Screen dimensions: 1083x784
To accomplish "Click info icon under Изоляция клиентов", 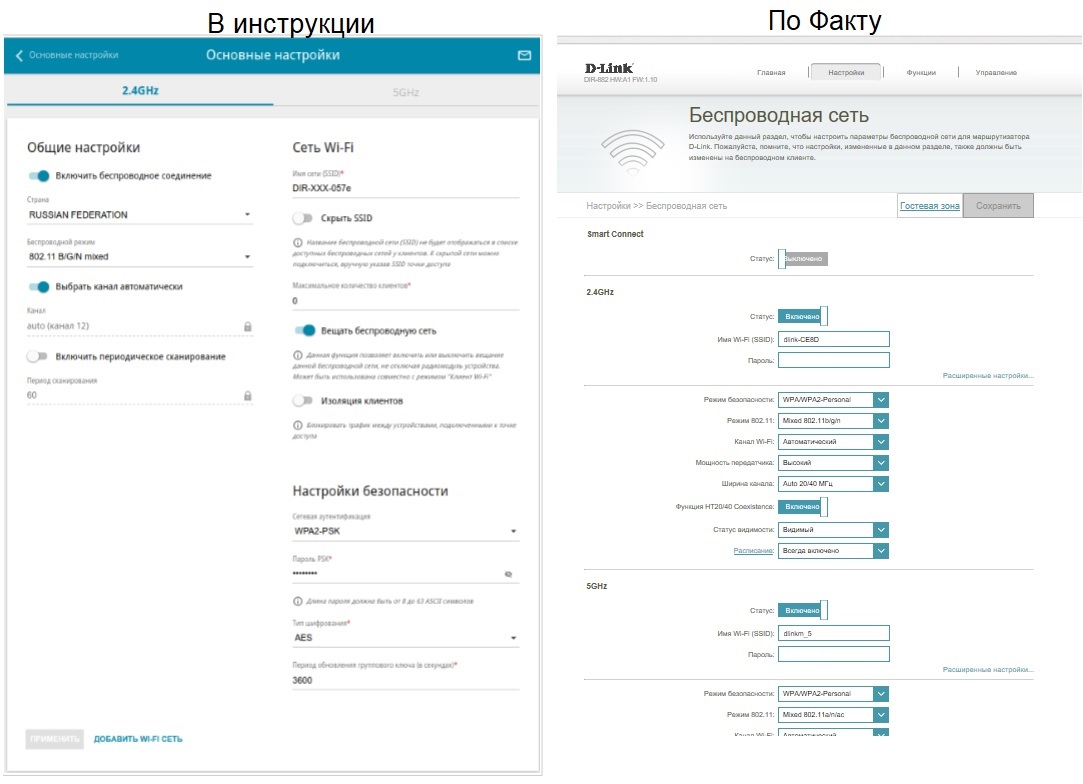I will (x=298, y=426).
